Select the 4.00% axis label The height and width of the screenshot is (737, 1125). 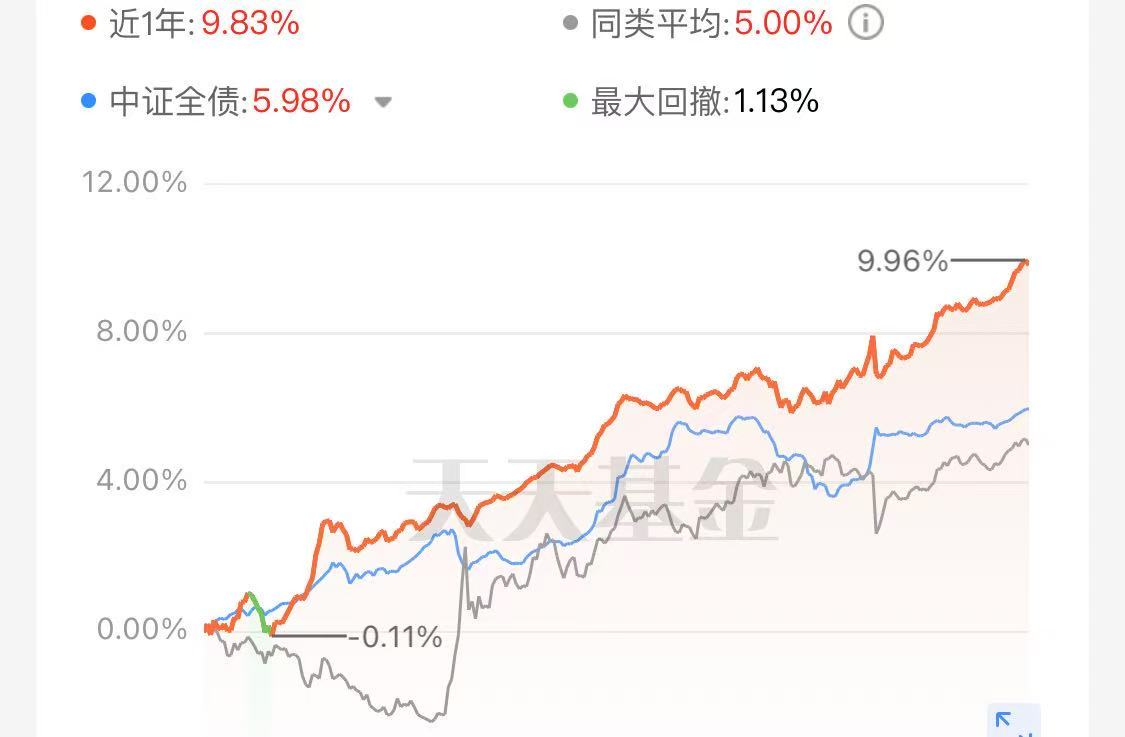tap(141, 480)
